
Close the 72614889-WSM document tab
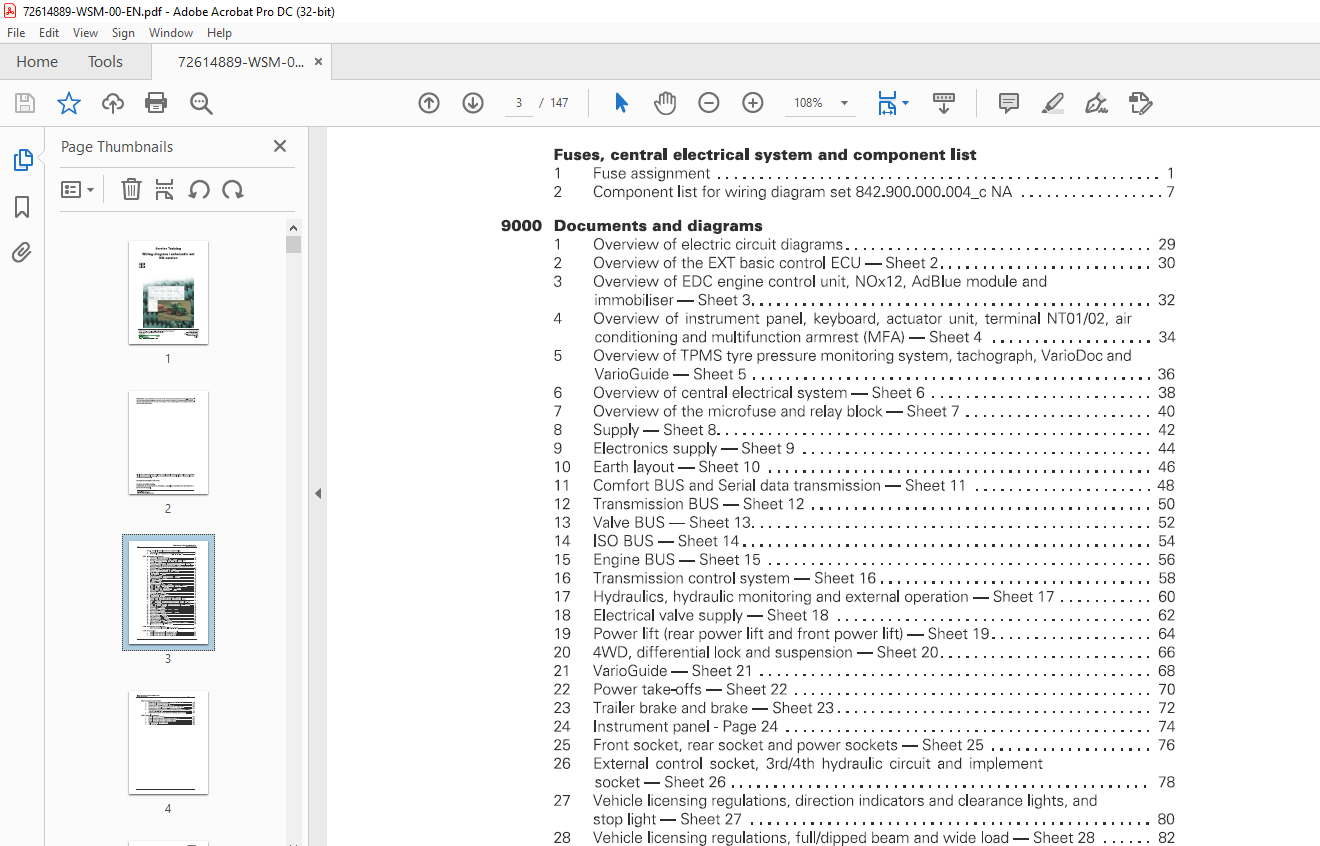318,61
